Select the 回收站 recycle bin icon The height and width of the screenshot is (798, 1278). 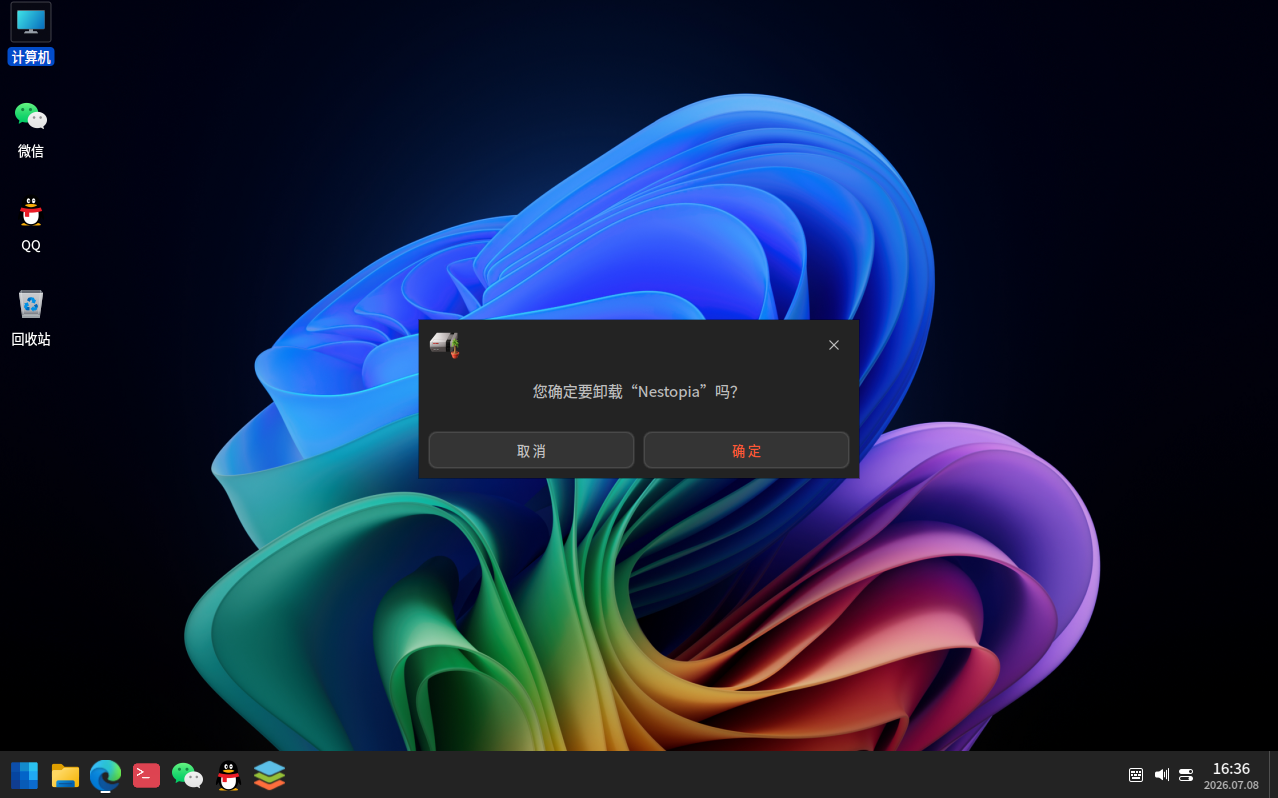pos(31,317)
